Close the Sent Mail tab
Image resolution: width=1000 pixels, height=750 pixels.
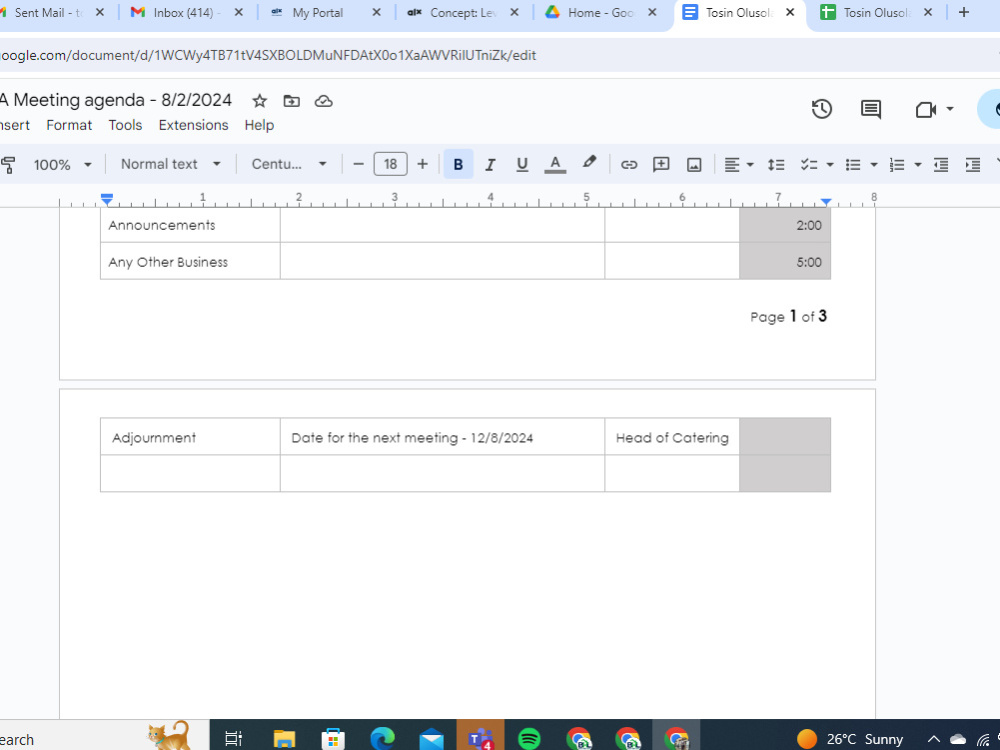click(x=99, y=12)
